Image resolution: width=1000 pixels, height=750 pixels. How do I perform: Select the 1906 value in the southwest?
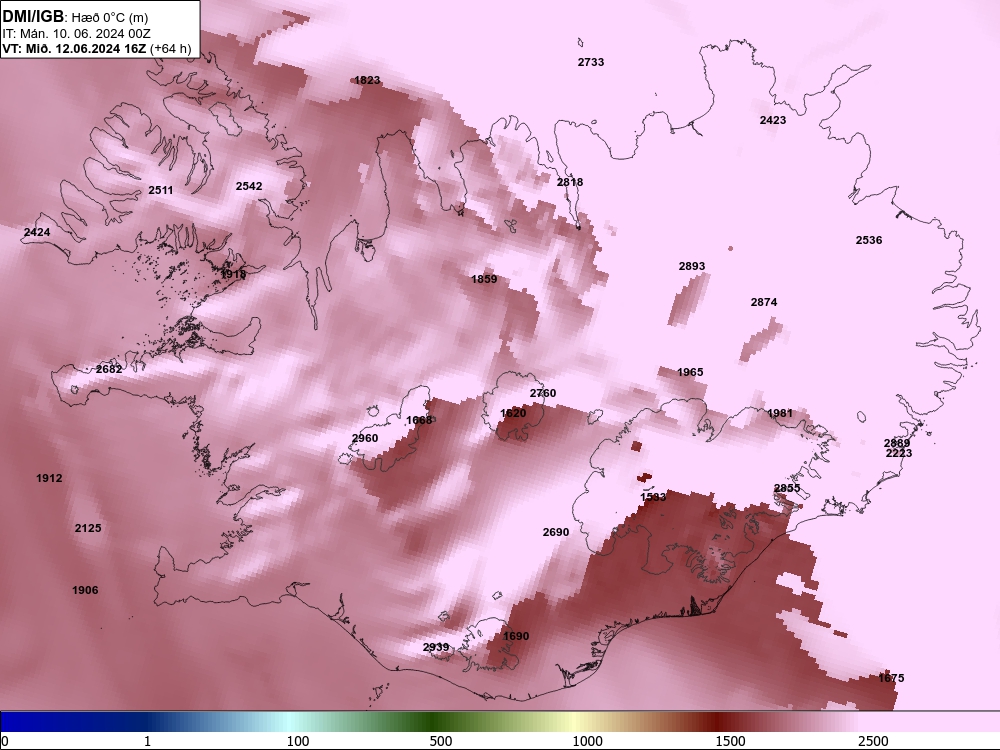click(85, 590)
